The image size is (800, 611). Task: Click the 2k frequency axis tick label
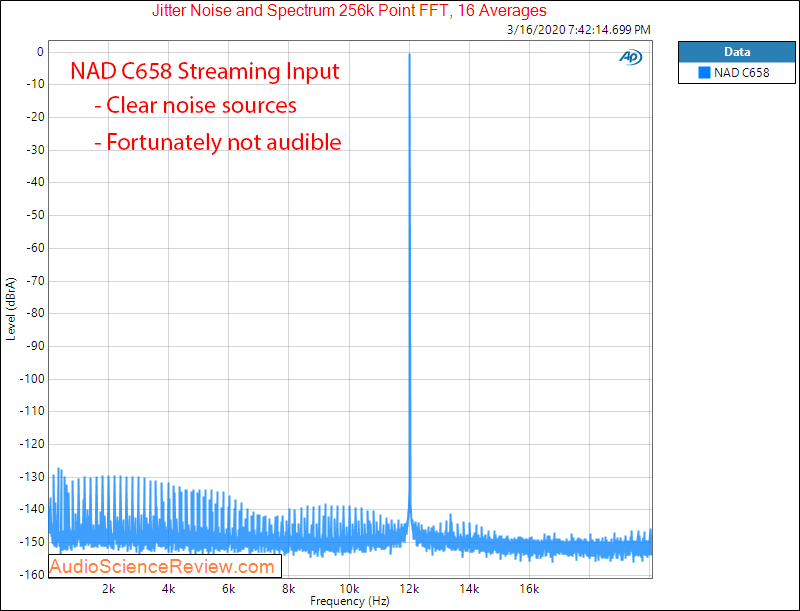click(x=109, y=589)
